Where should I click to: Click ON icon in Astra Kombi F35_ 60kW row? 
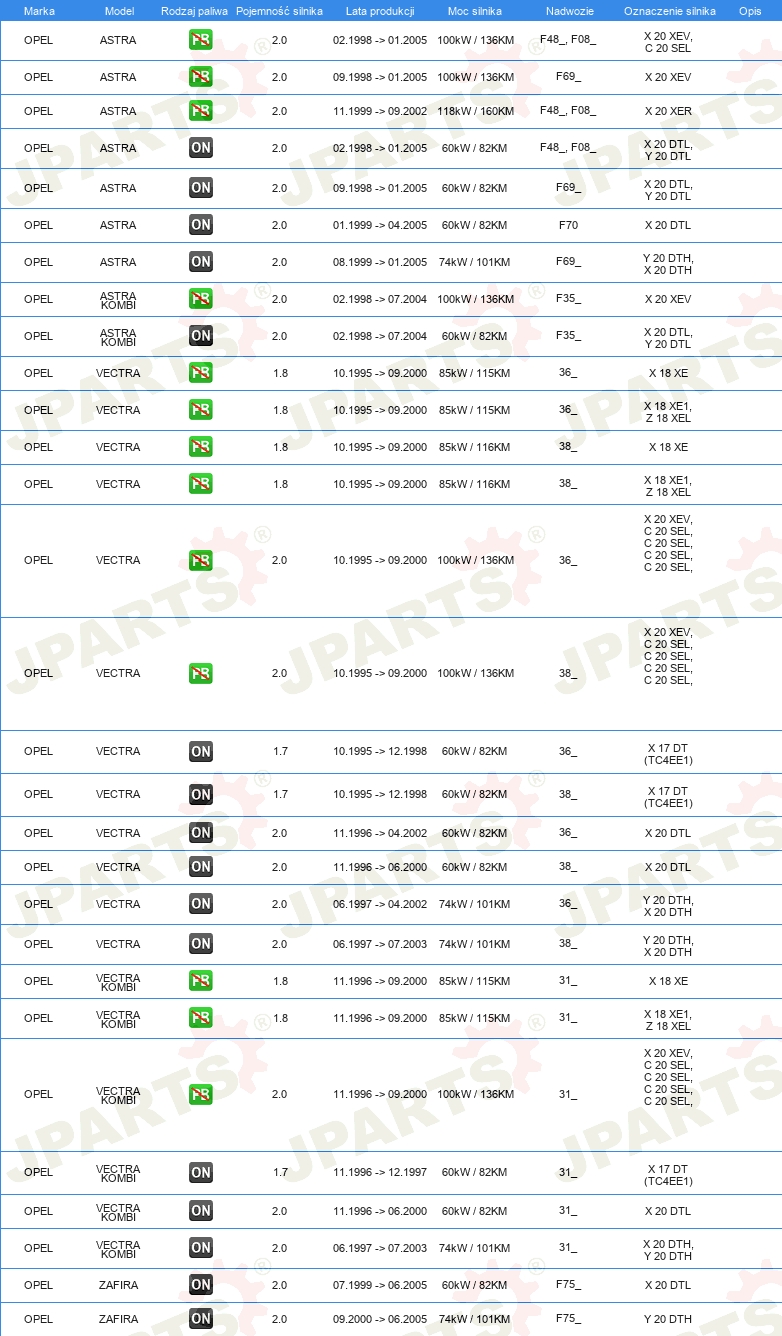click(201, 336)
